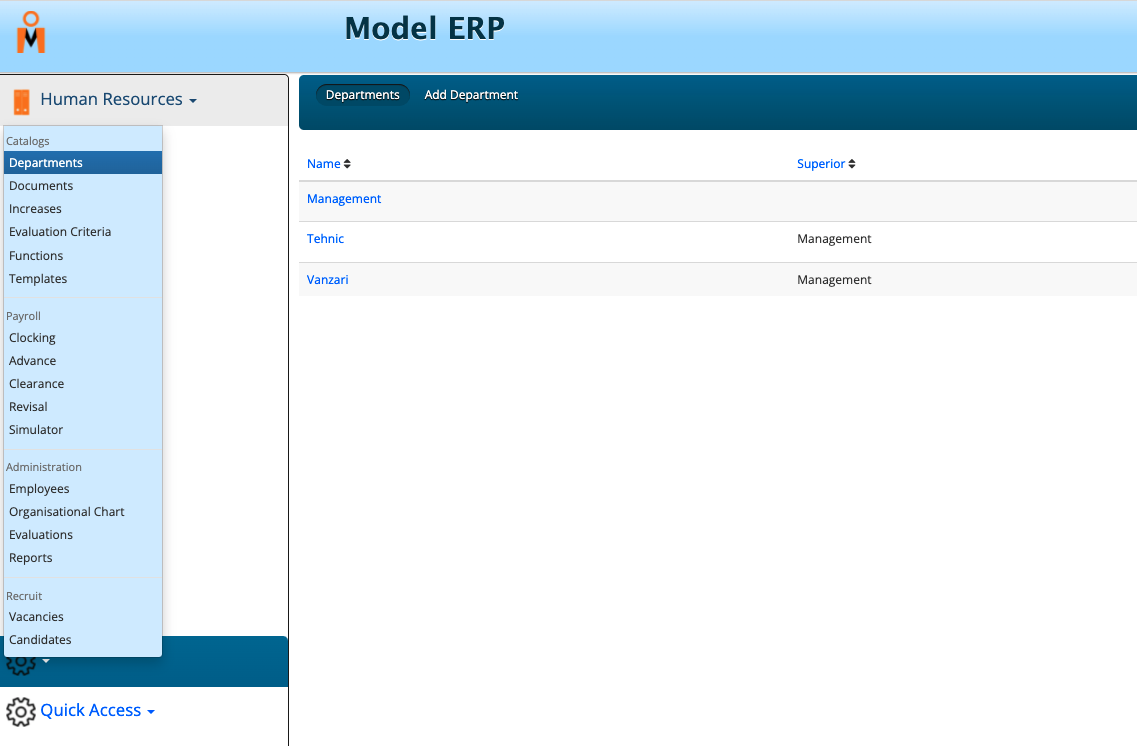This screenshot has width=1137, height=746.
Task: Open the Tehnic department link
Action: [x=325, y=239]
